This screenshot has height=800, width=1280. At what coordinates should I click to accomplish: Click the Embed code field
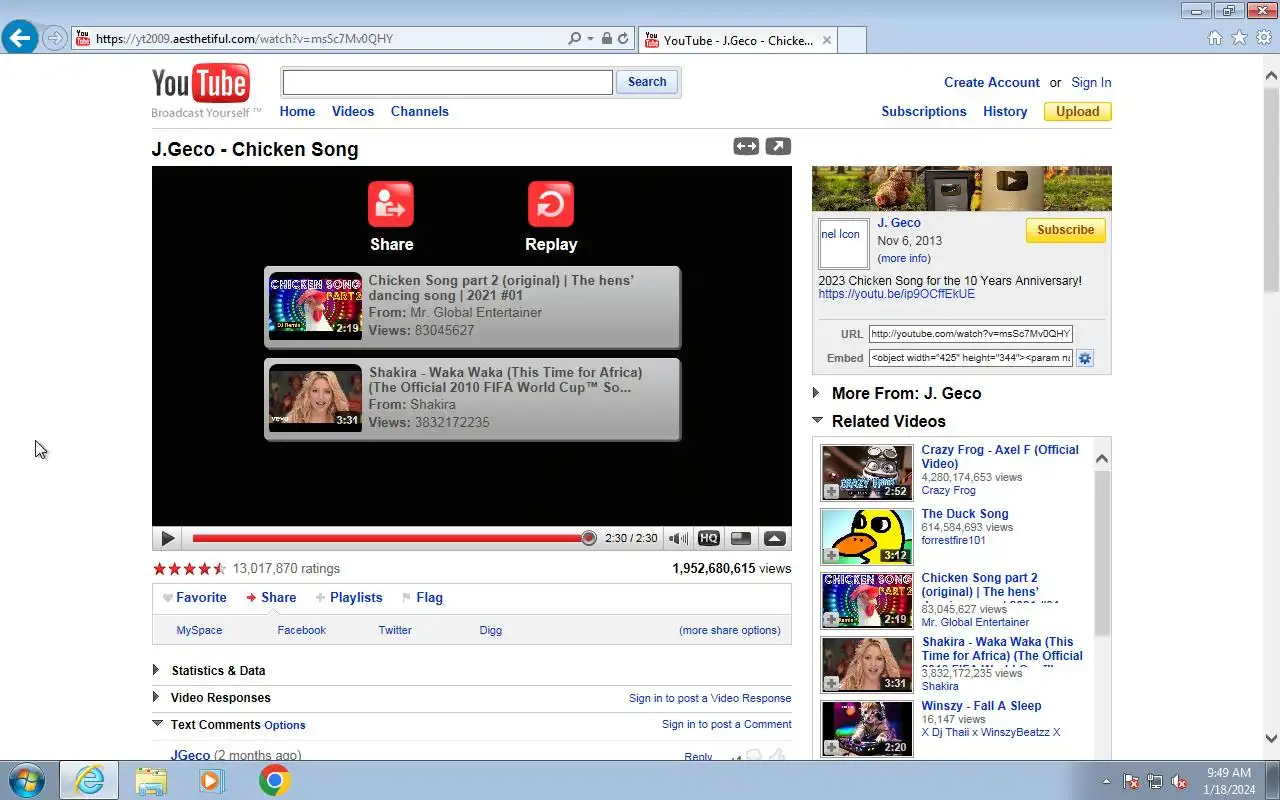970,358
